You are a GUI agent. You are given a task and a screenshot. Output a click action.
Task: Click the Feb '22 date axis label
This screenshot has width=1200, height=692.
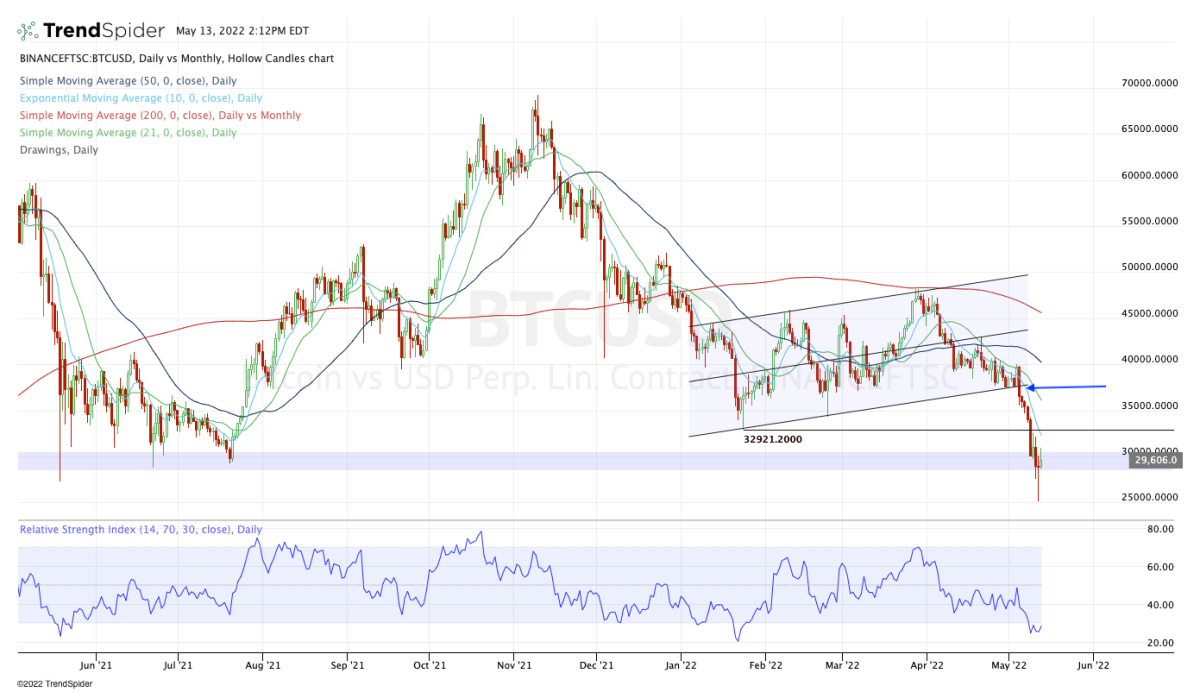coord(765,663)
